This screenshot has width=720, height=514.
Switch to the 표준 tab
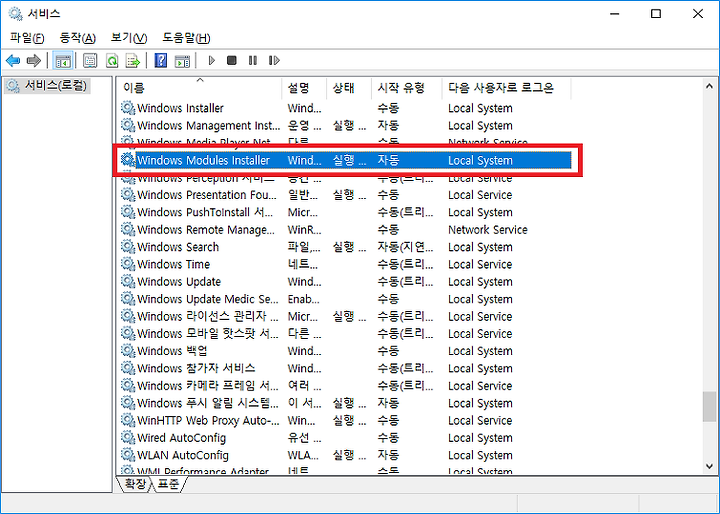(x=169, y=484)
